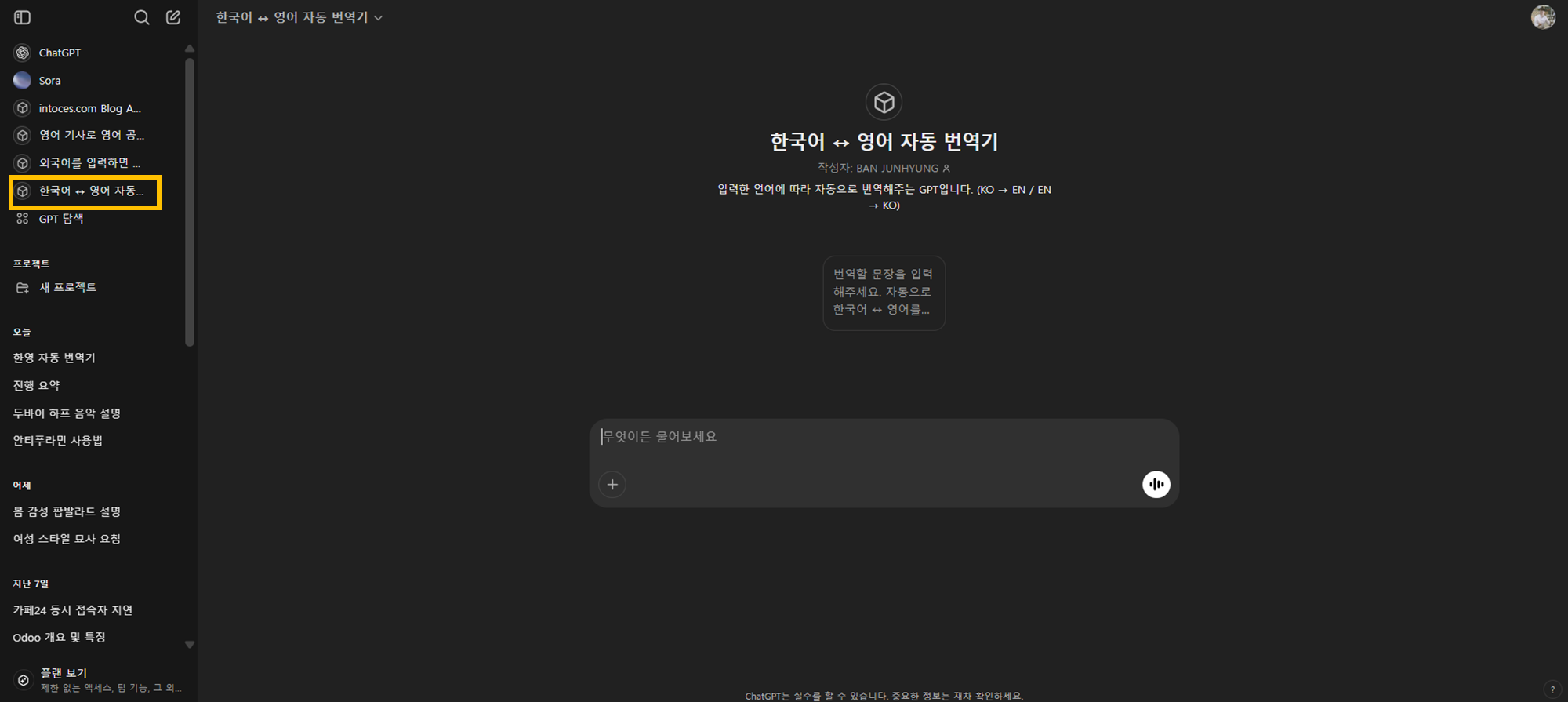
Task: Select the 번역할 문장을 입력 conversation starter card
Action: 884,293
